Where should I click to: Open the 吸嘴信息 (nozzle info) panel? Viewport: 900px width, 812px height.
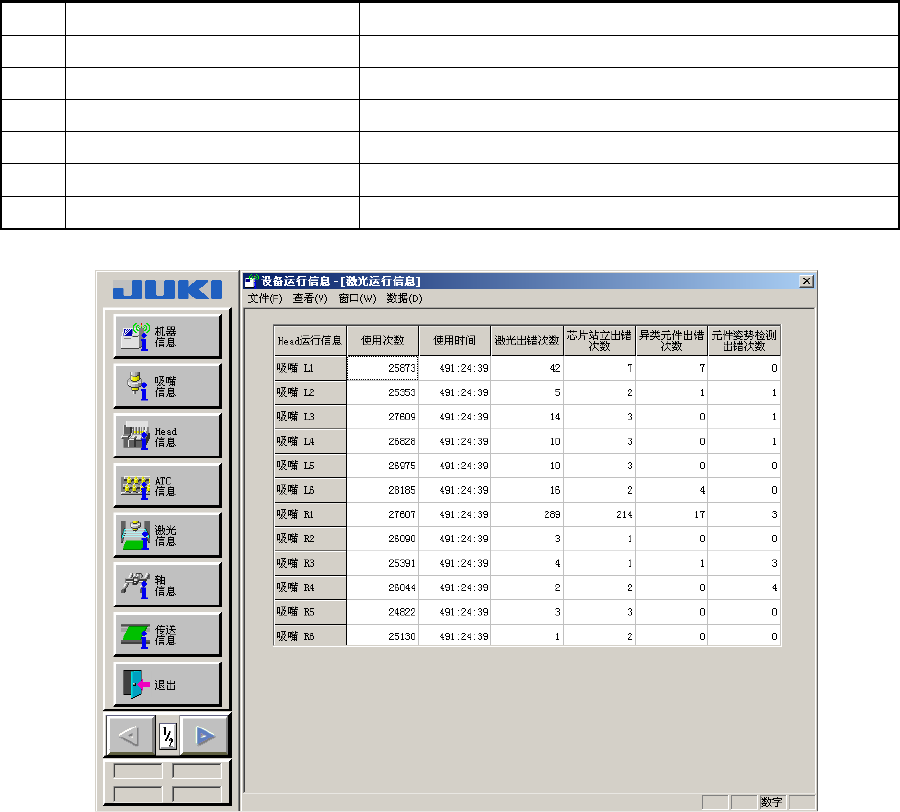pyautogui.click(x=167, y=386)
